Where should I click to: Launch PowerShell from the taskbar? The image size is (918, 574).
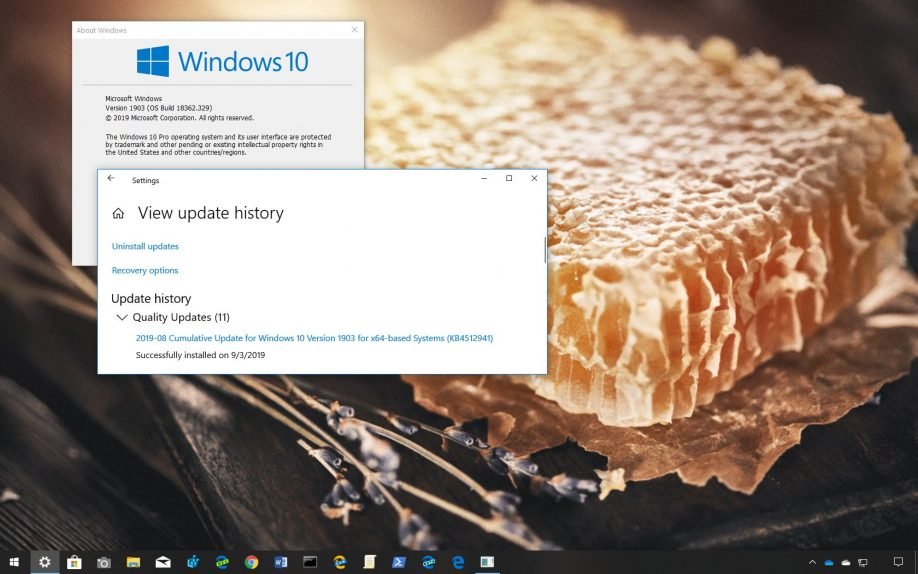point(399,562)
